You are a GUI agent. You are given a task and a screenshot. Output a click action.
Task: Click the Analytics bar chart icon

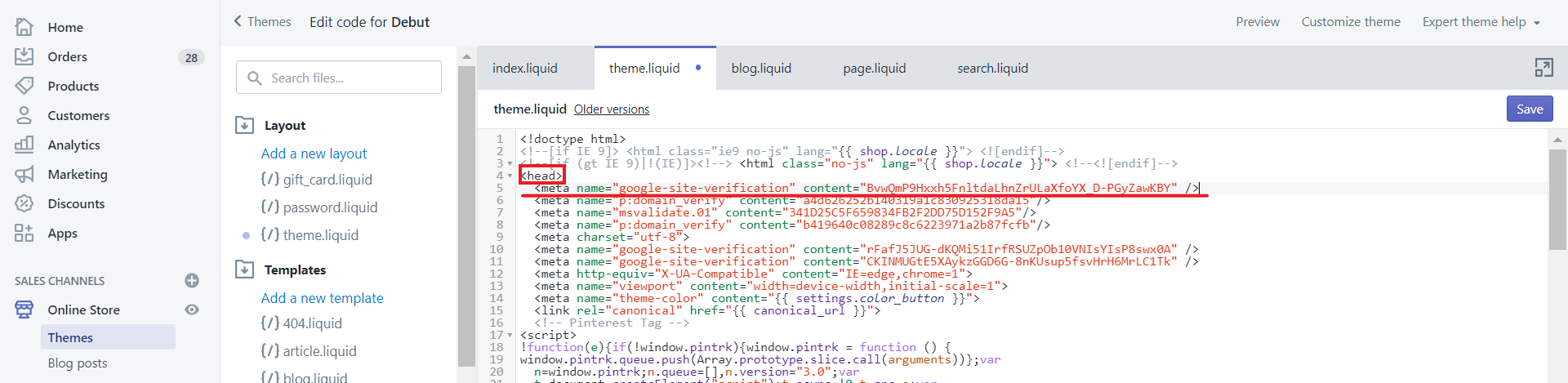click(24, 145)
